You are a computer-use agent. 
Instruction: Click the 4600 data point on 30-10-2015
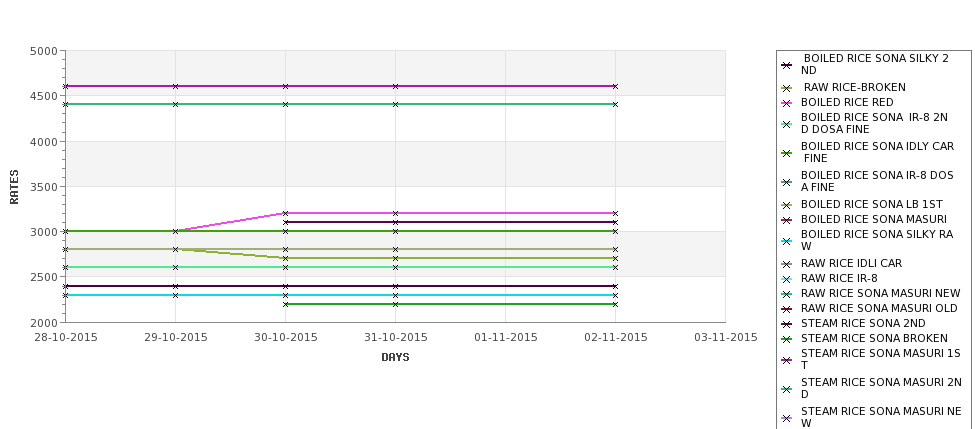point(285,86)
